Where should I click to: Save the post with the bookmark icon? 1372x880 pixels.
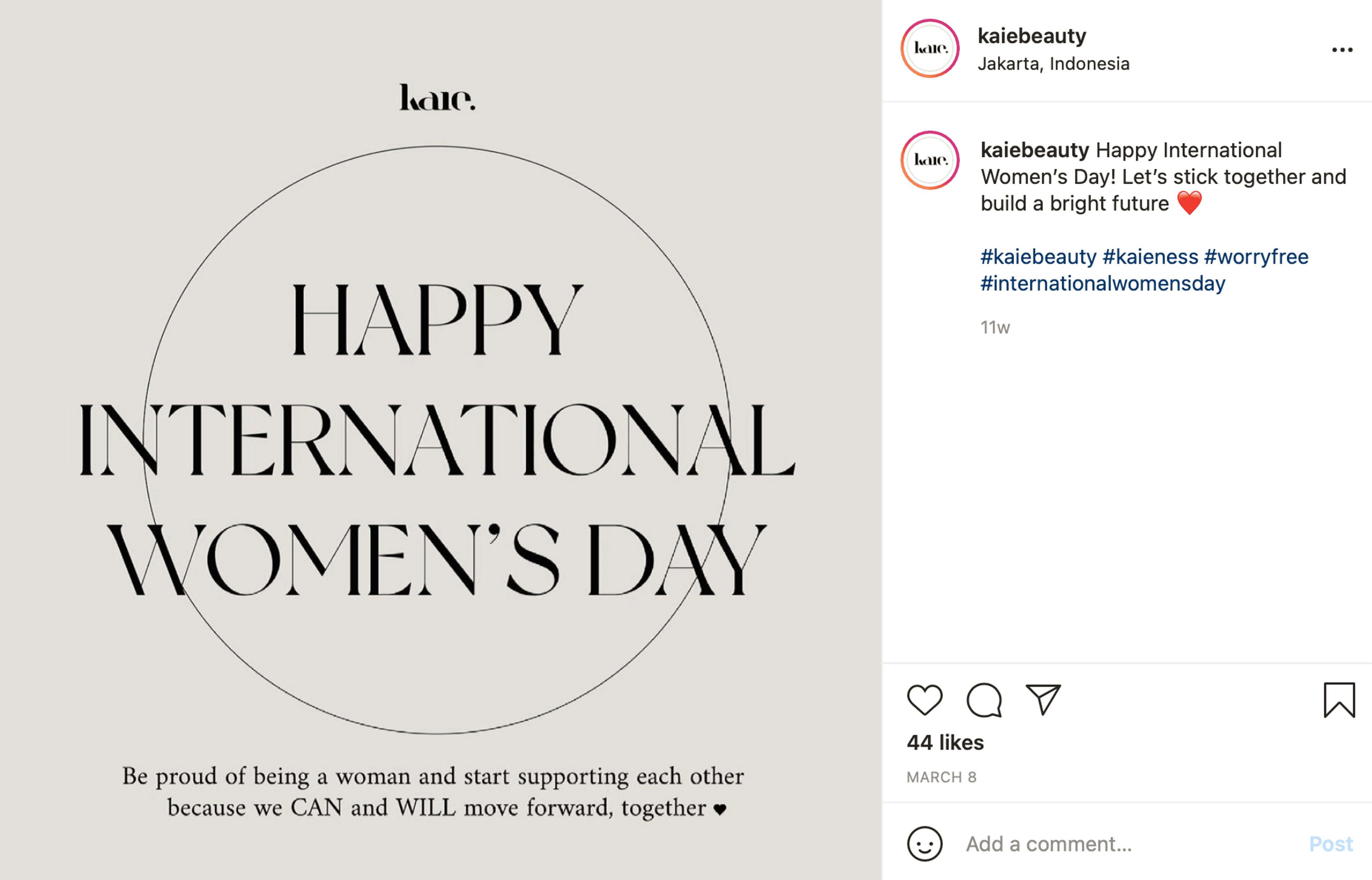pyautogui.click(x=1339, y=700)
